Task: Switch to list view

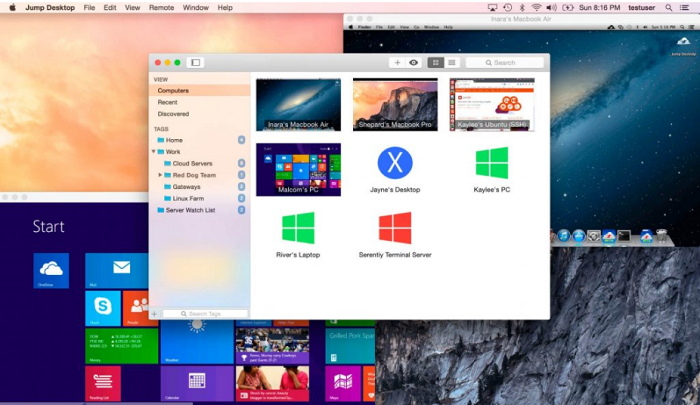Action: [452, 63]
